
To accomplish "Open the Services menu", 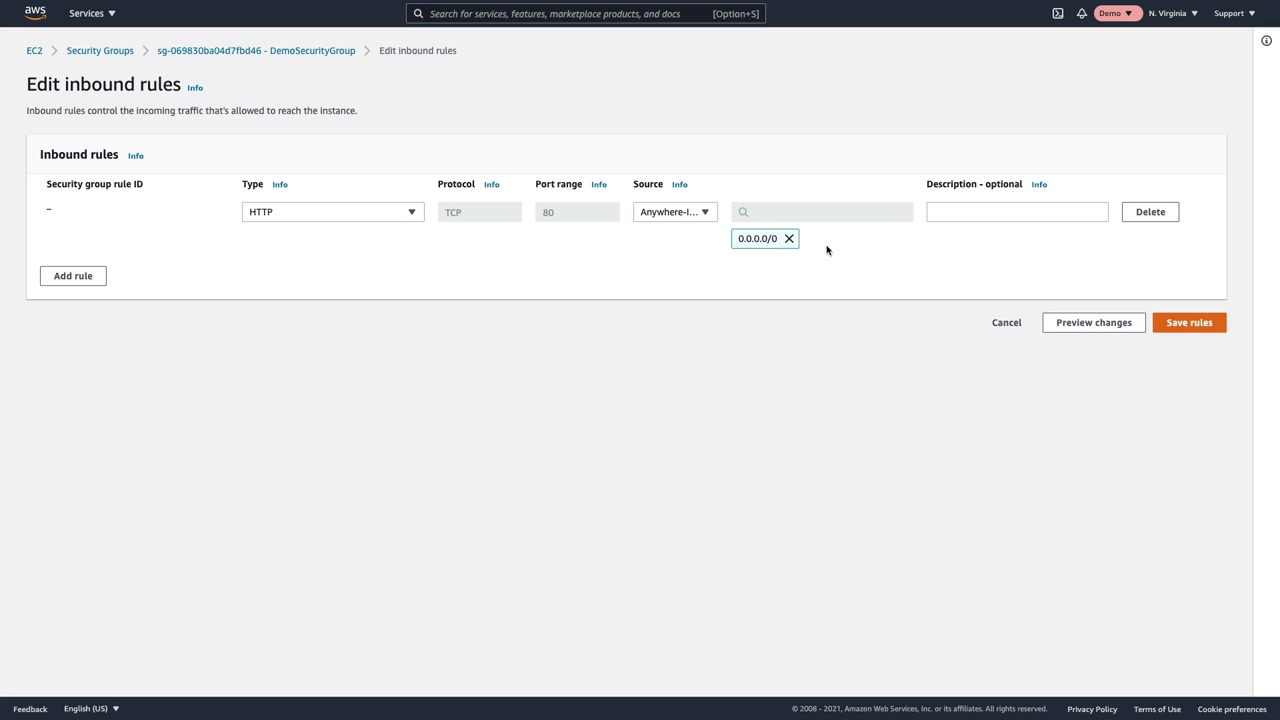I will pos(92,13).
